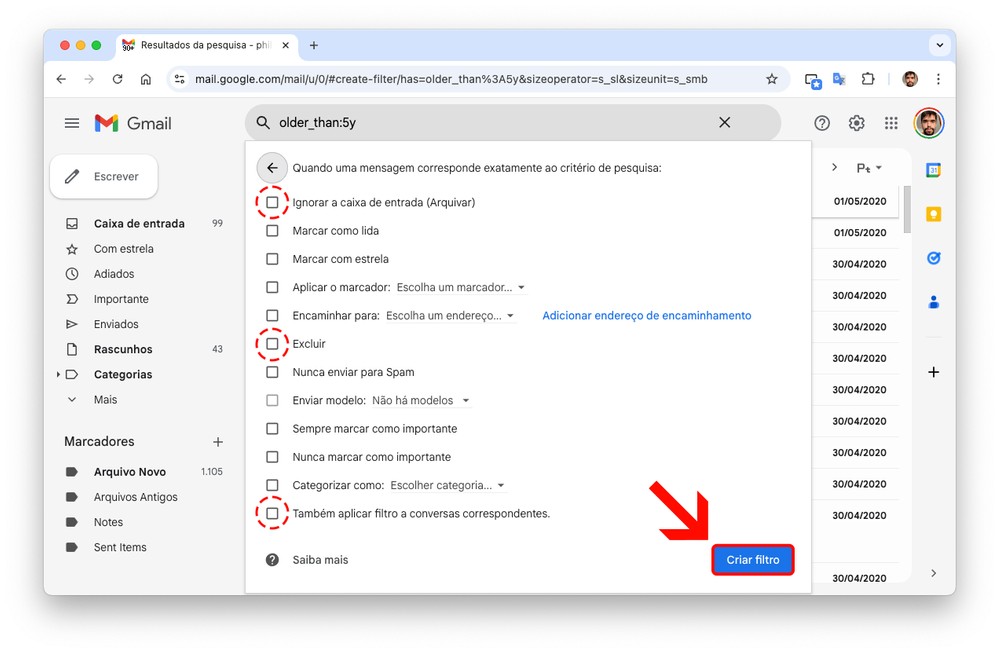This screenshot has width=1000, height=654.
Task: Reload the page in browser
Action: [117, 79]
